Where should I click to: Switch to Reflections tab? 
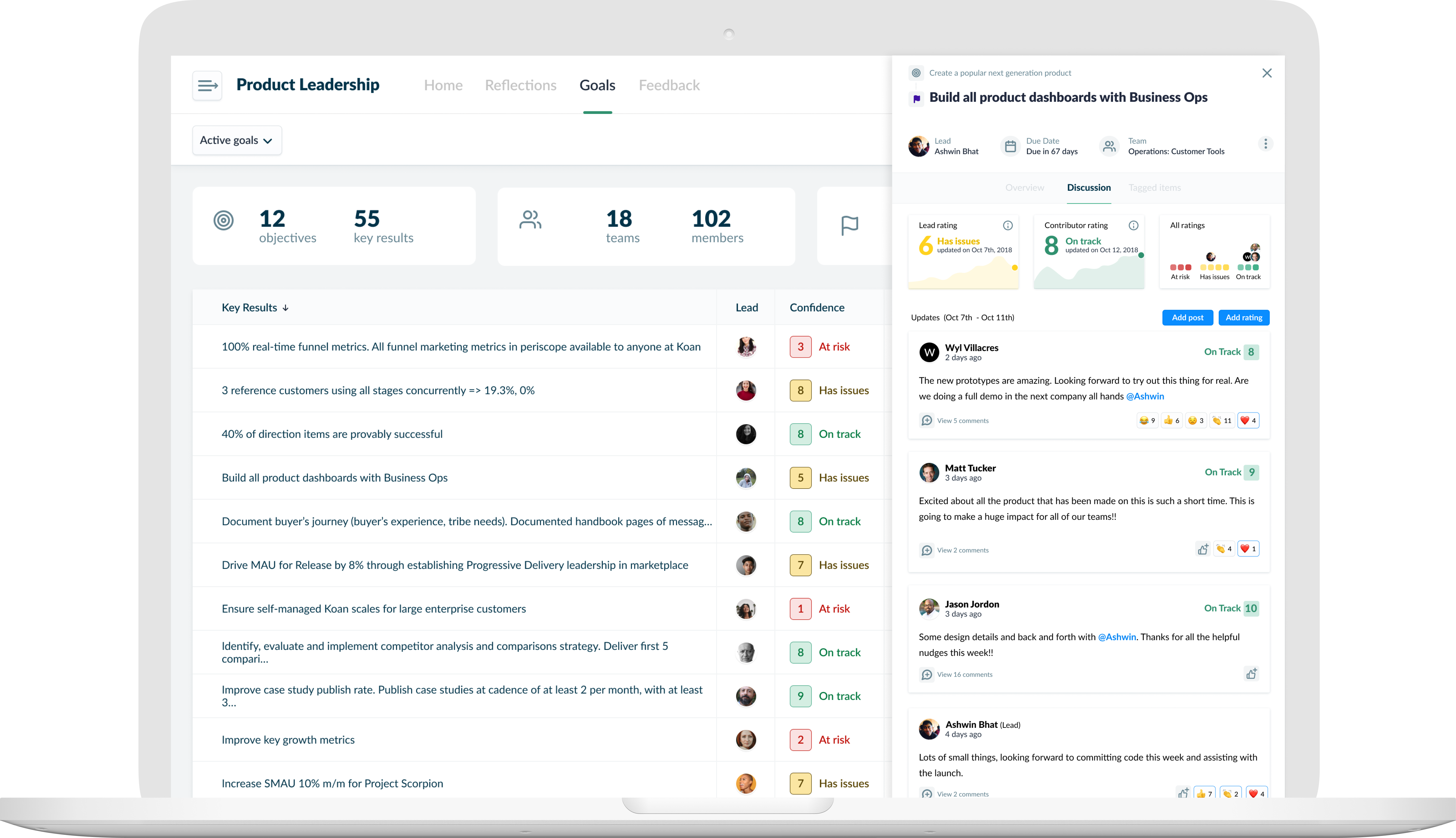click(x=520, y=85)
